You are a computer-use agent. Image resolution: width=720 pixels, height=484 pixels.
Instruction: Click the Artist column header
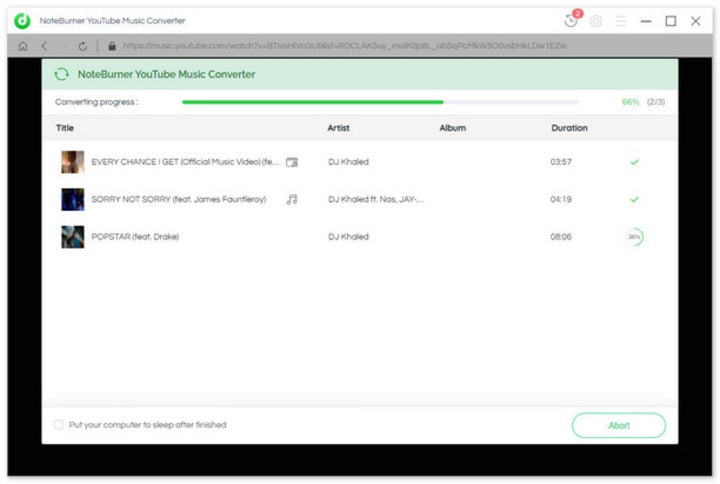pos(338,128)
